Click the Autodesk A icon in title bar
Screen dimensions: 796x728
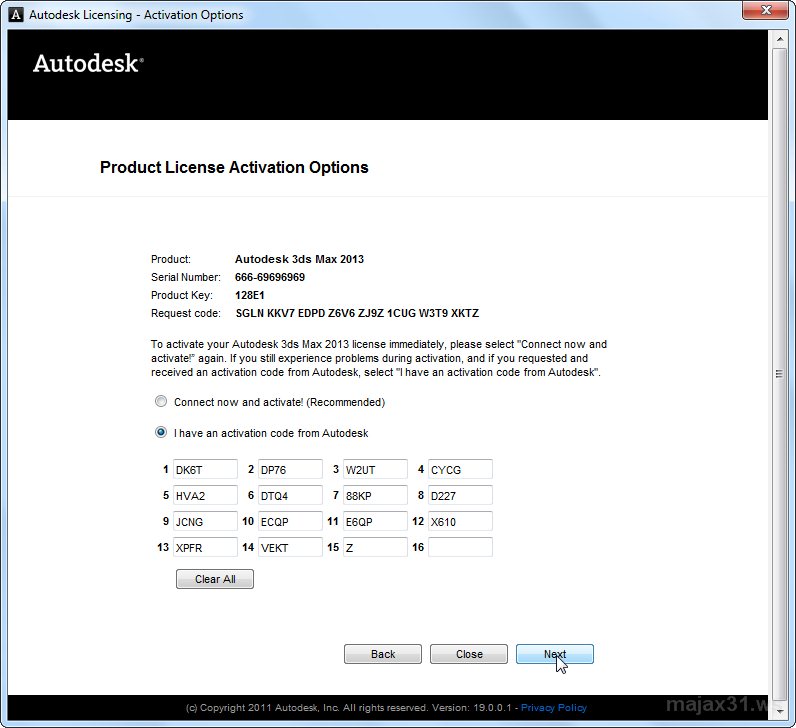(16, 15)
